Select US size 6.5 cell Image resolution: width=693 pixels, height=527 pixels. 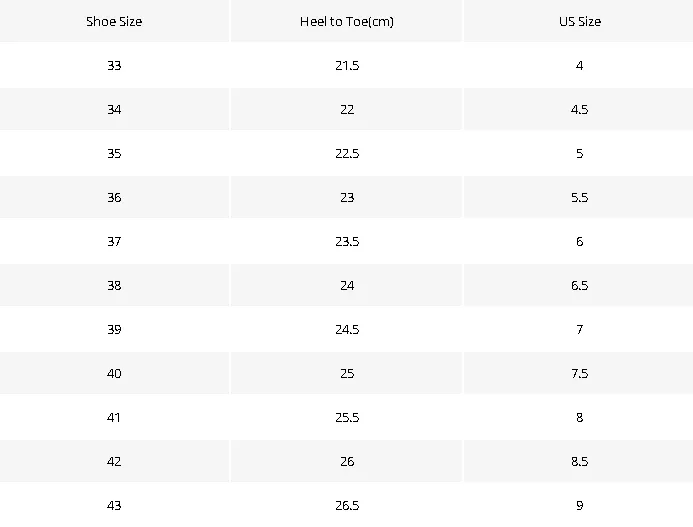(579, 285)
